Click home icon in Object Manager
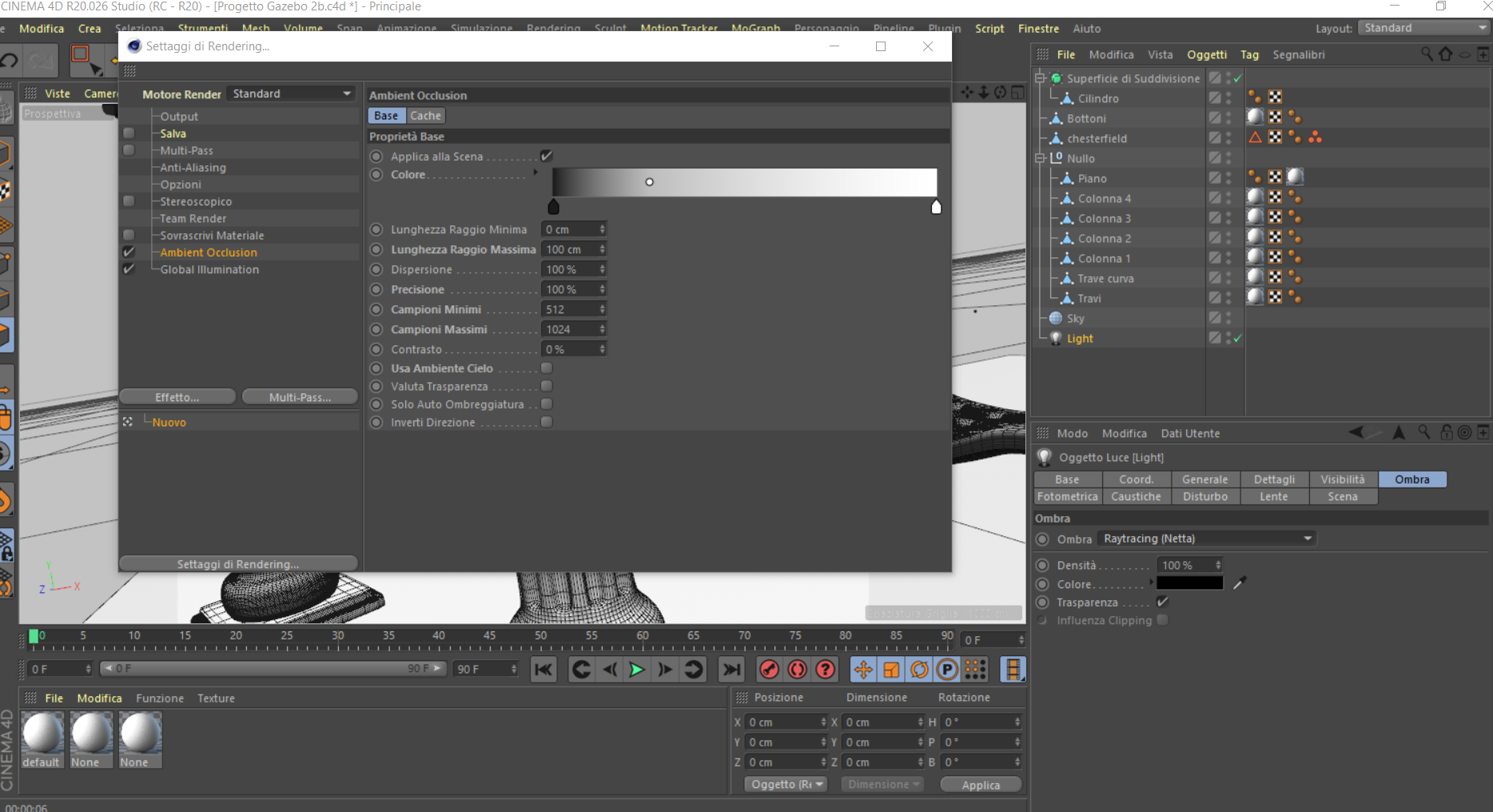 1445,54
